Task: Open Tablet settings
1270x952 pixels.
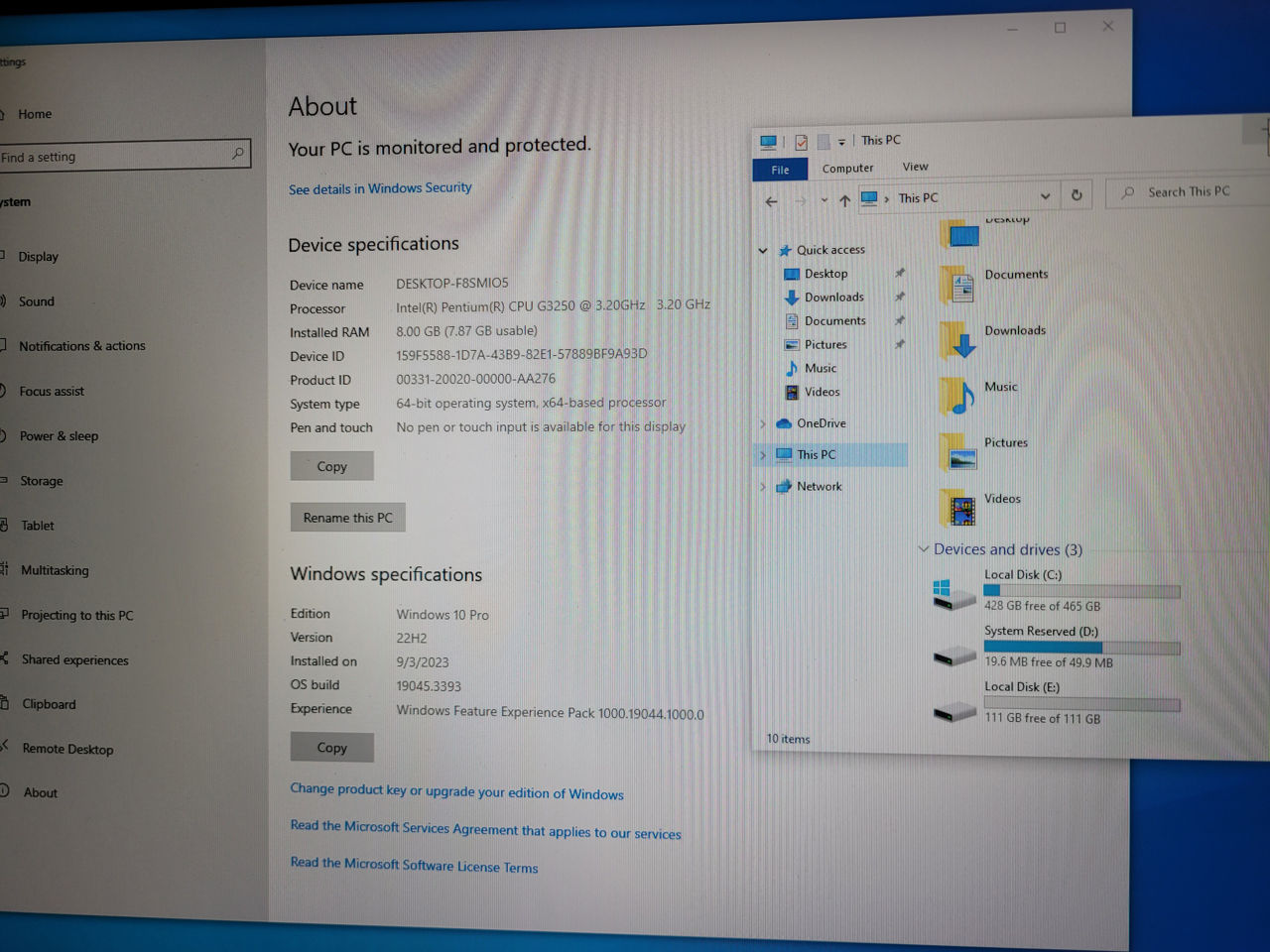Action: click(38, 526)
